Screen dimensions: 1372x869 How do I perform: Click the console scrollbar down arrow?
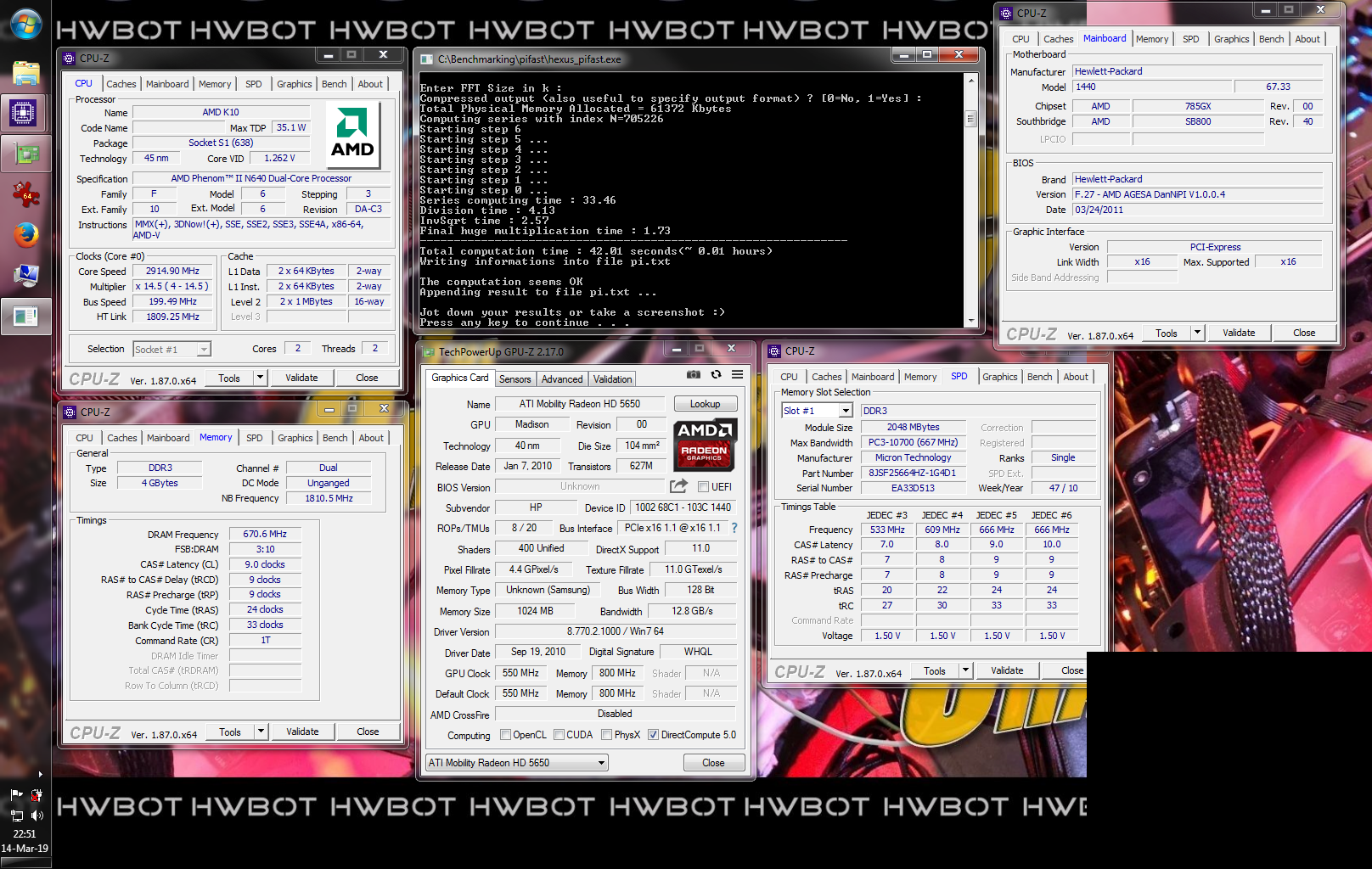click(971, 322)
